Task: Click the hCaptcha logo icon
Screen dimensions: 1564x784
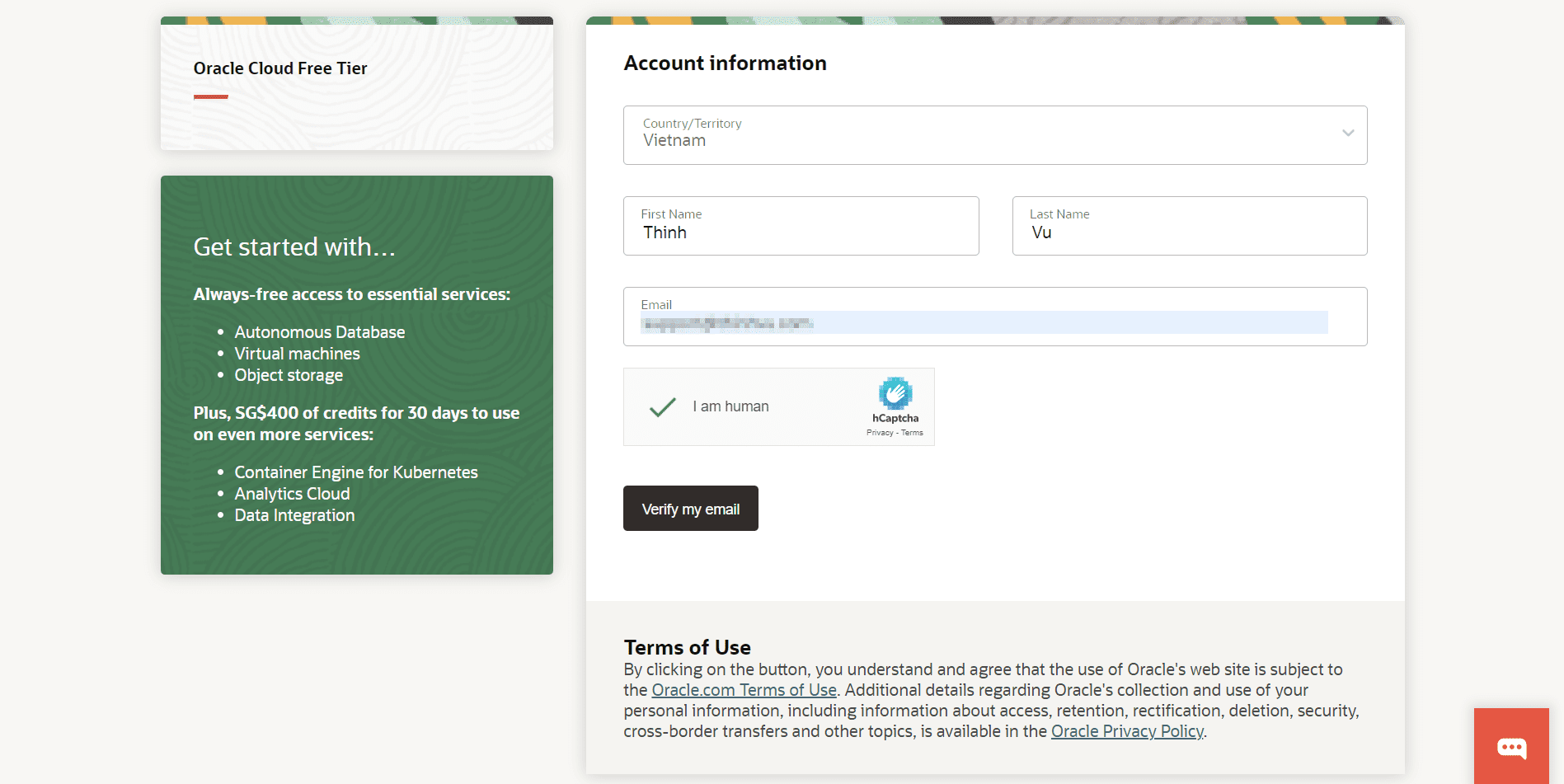Action: click(895, 393)
